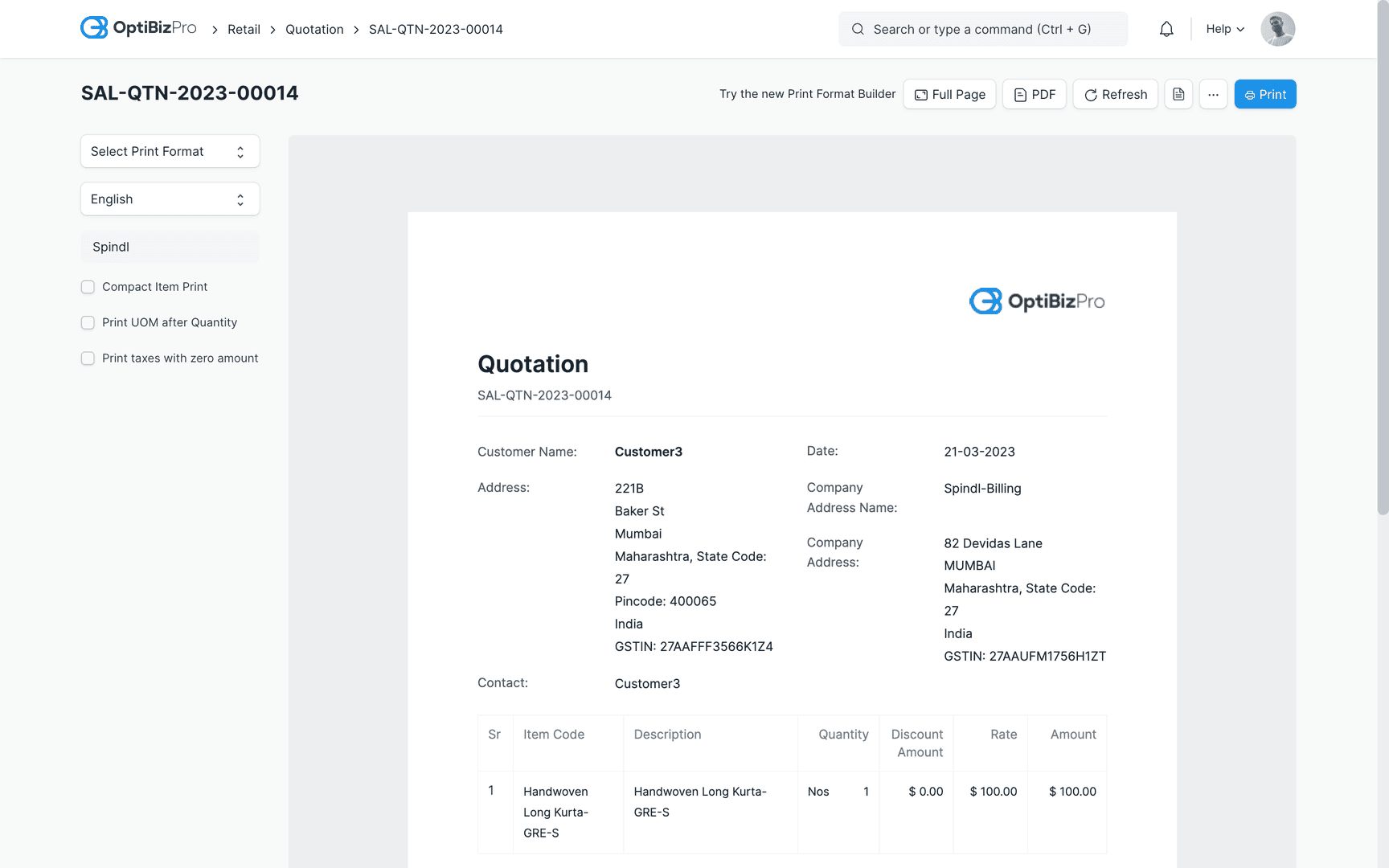This screenshot has height=868, width=1389.
Task: Refresh the print preview
Action: (x=1115, y=94)
